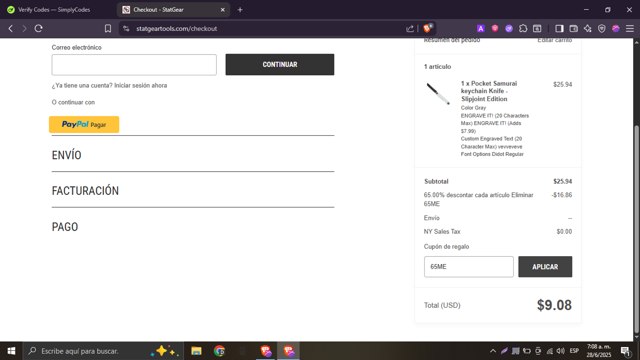Open the notification center icon
Screen dimensions: 640x360
click(x=625, y=351)
